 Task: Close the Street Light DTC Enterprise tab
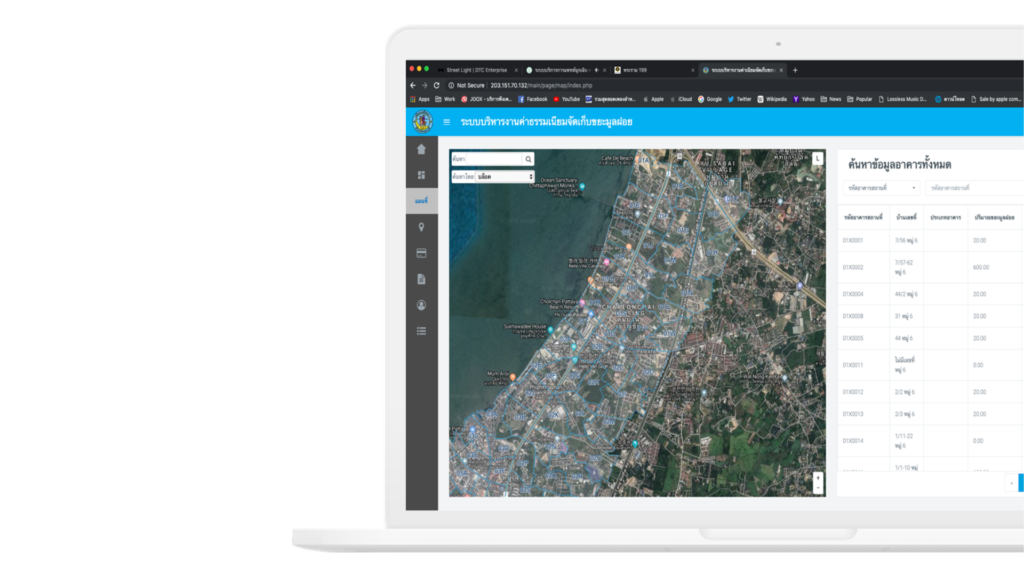pos(516,70)
